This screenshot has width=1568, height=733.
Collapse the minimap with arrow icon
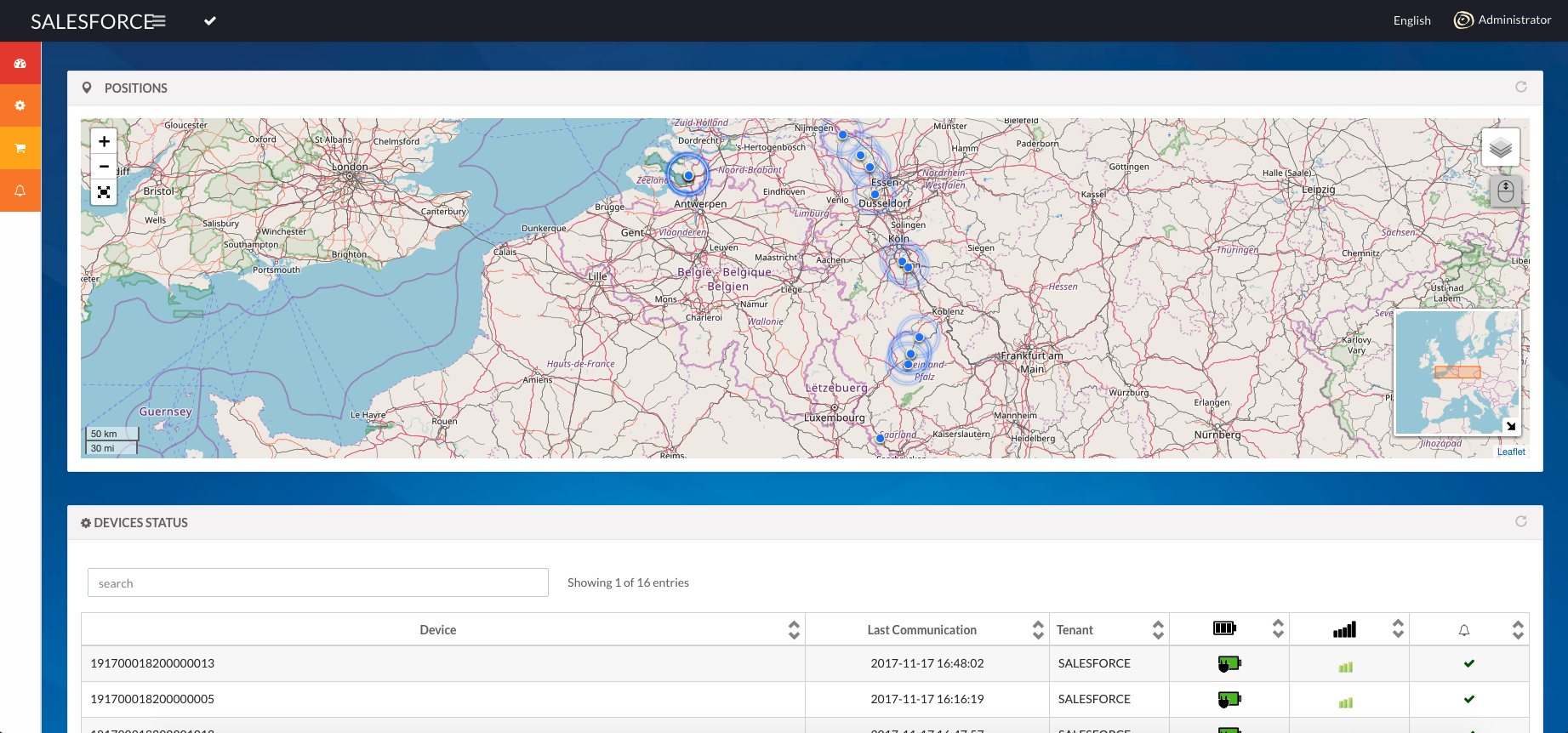pyautogui.click(x=1510, y=426)
